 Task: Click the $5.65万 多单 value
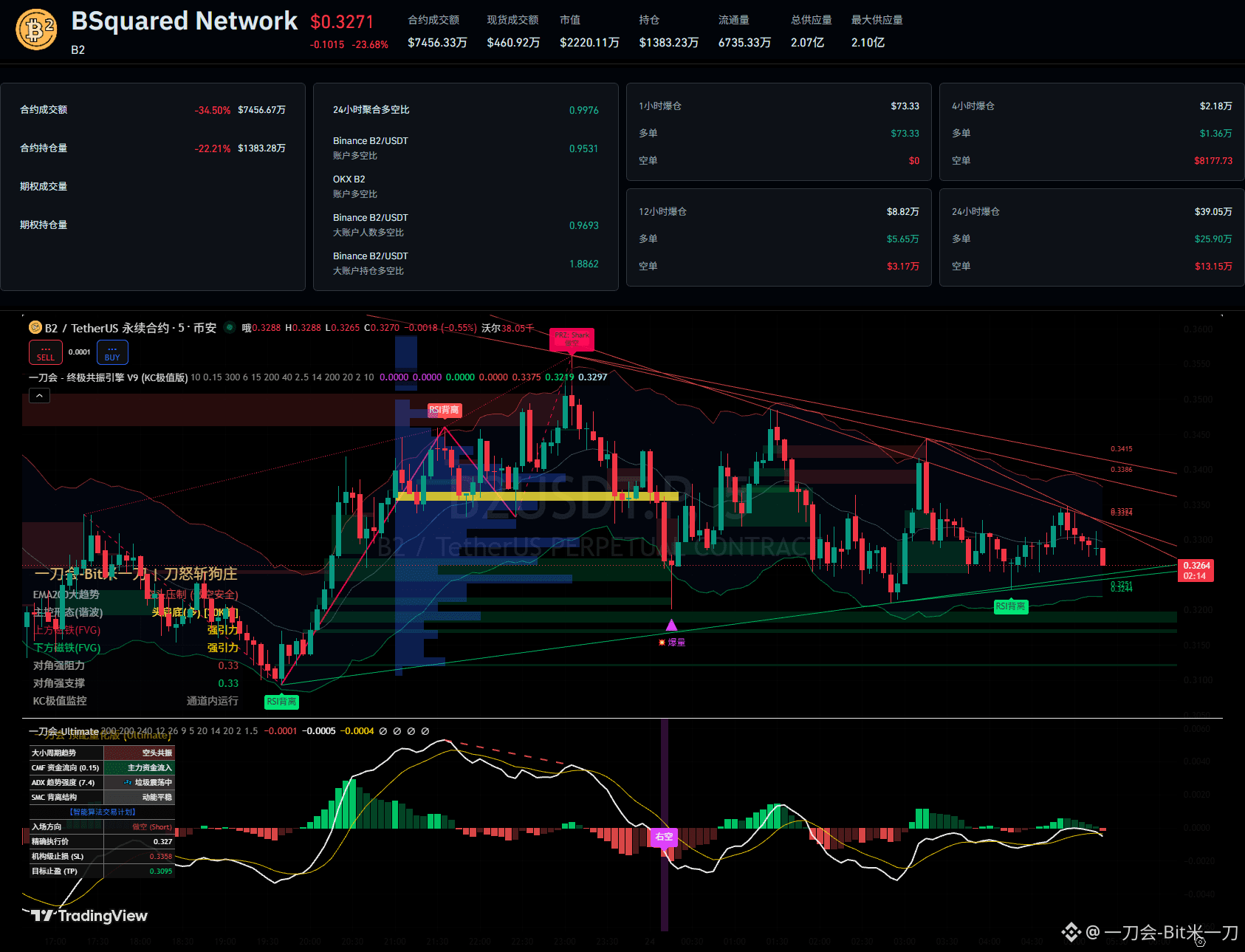(902, 239)
